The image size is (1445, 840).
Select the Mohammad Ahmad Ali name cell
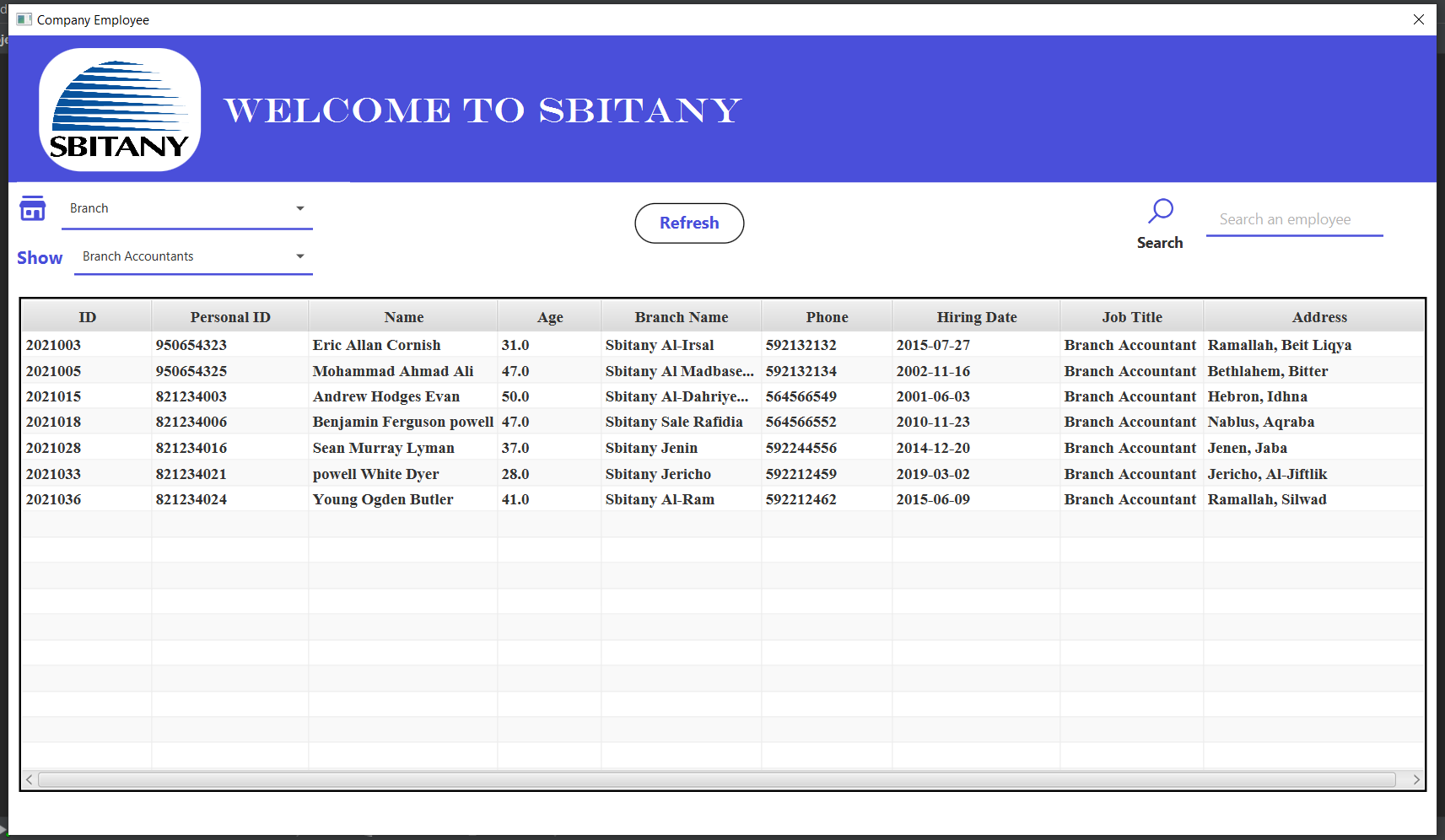(x=403, y=371)
